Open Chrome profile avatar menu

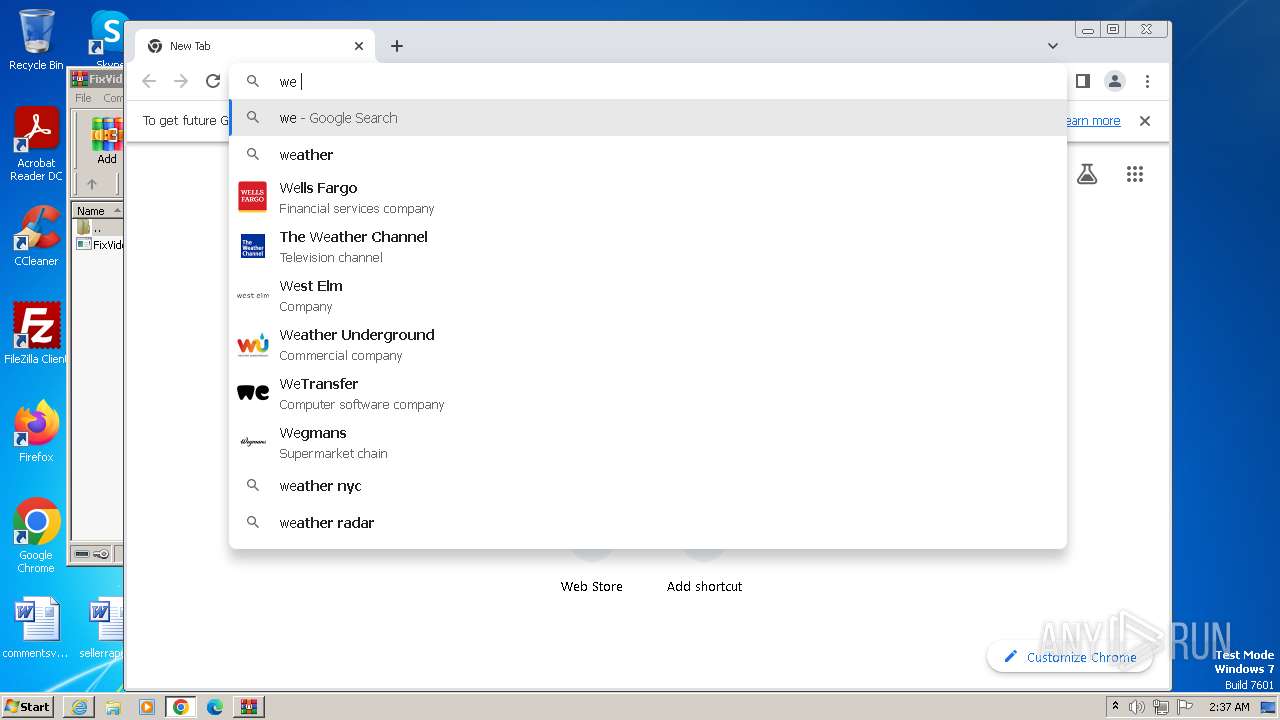[x=1115, y=81]
